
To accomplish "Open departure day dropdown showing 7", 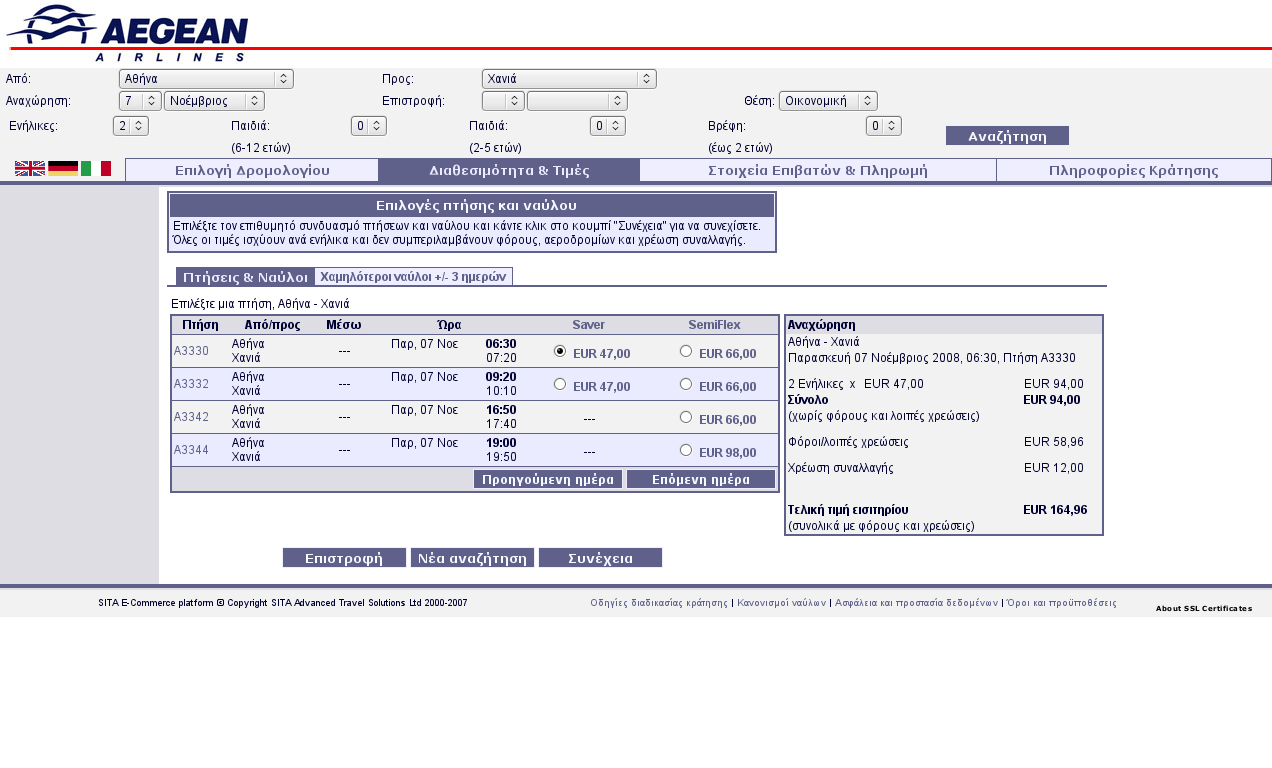I will coord(140,101).
